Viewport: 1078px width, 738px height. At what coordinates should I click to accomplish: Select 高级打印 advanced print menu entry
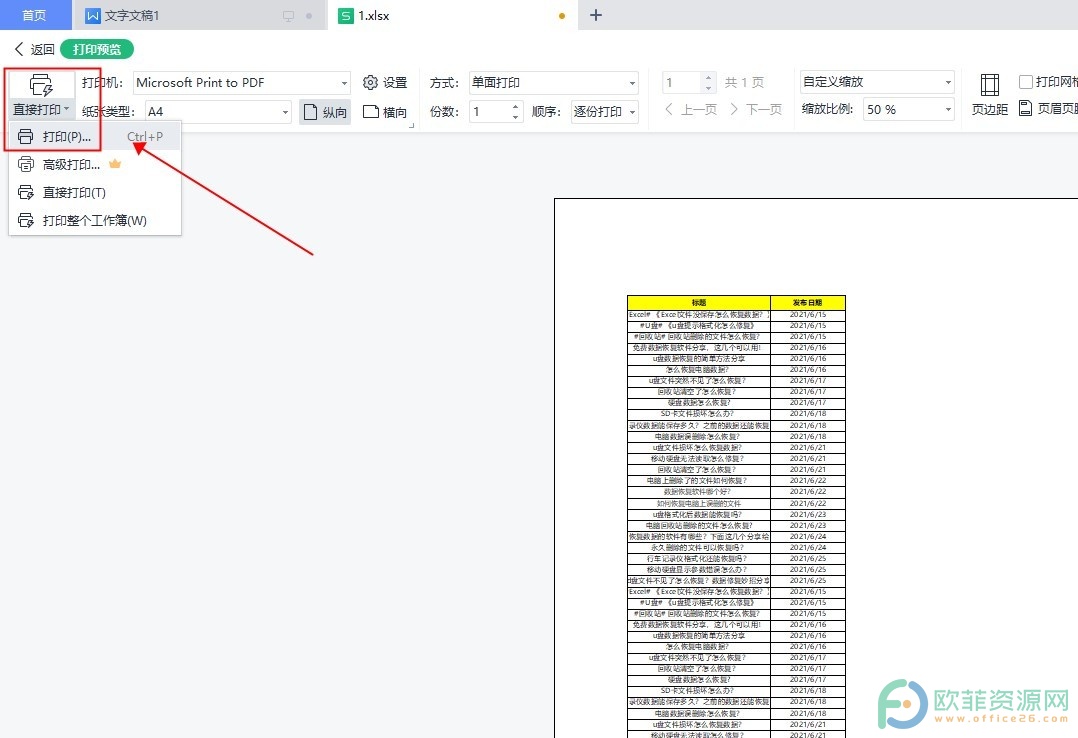point(94,164)
